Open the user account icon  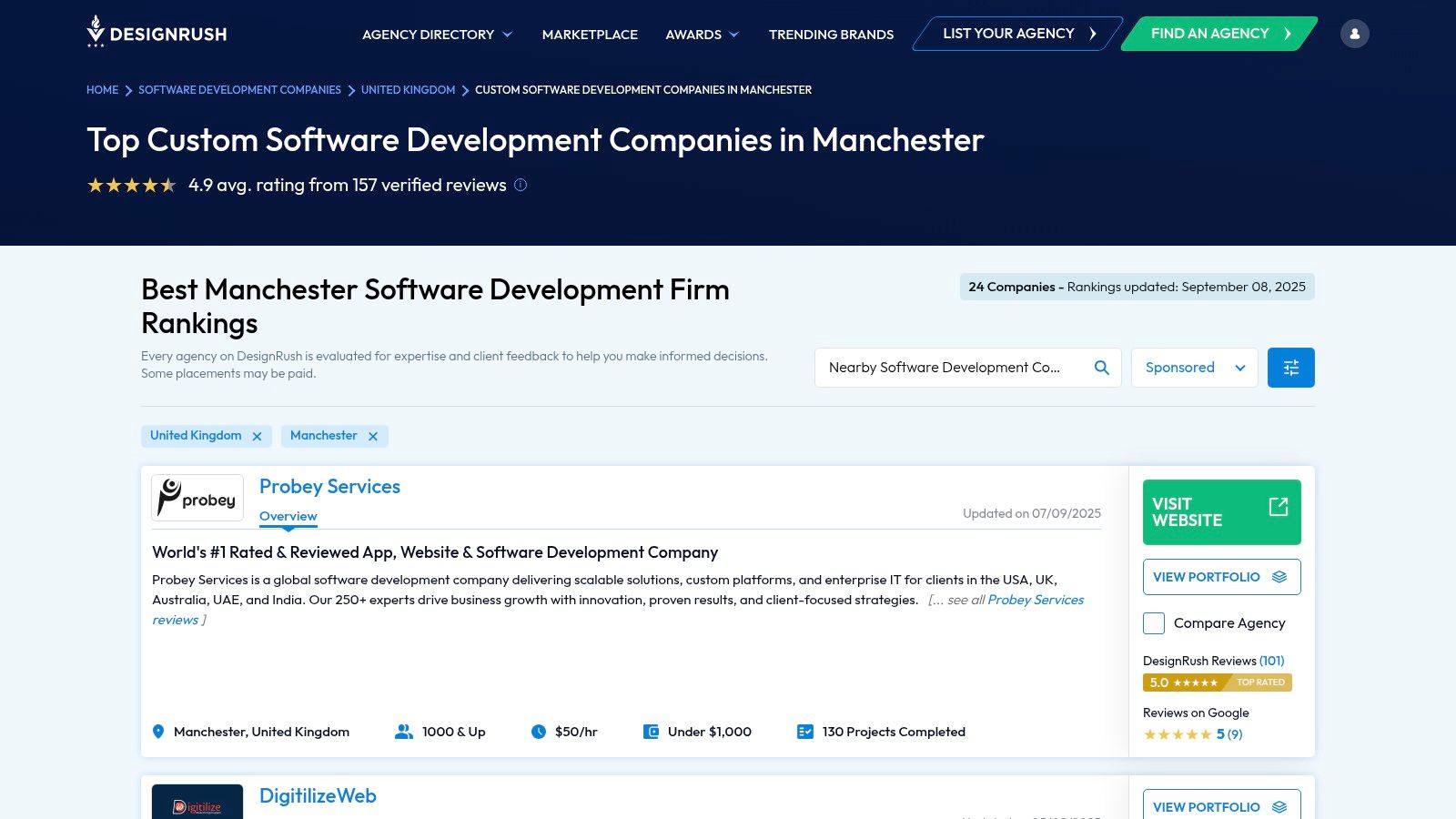1354,34
